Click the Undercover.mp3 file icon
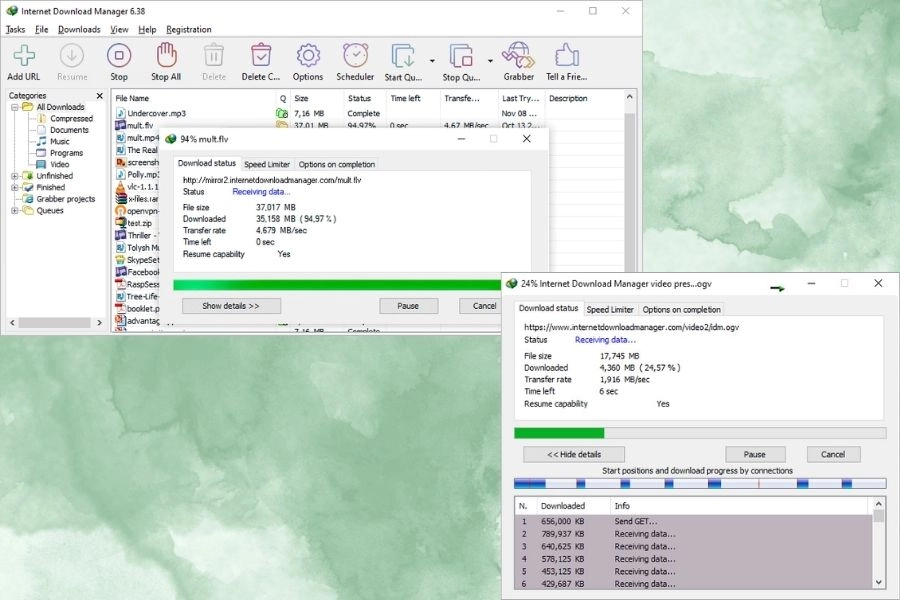This screenshot has width=900, height=600. pyautogui.click(x=121, y=113)
